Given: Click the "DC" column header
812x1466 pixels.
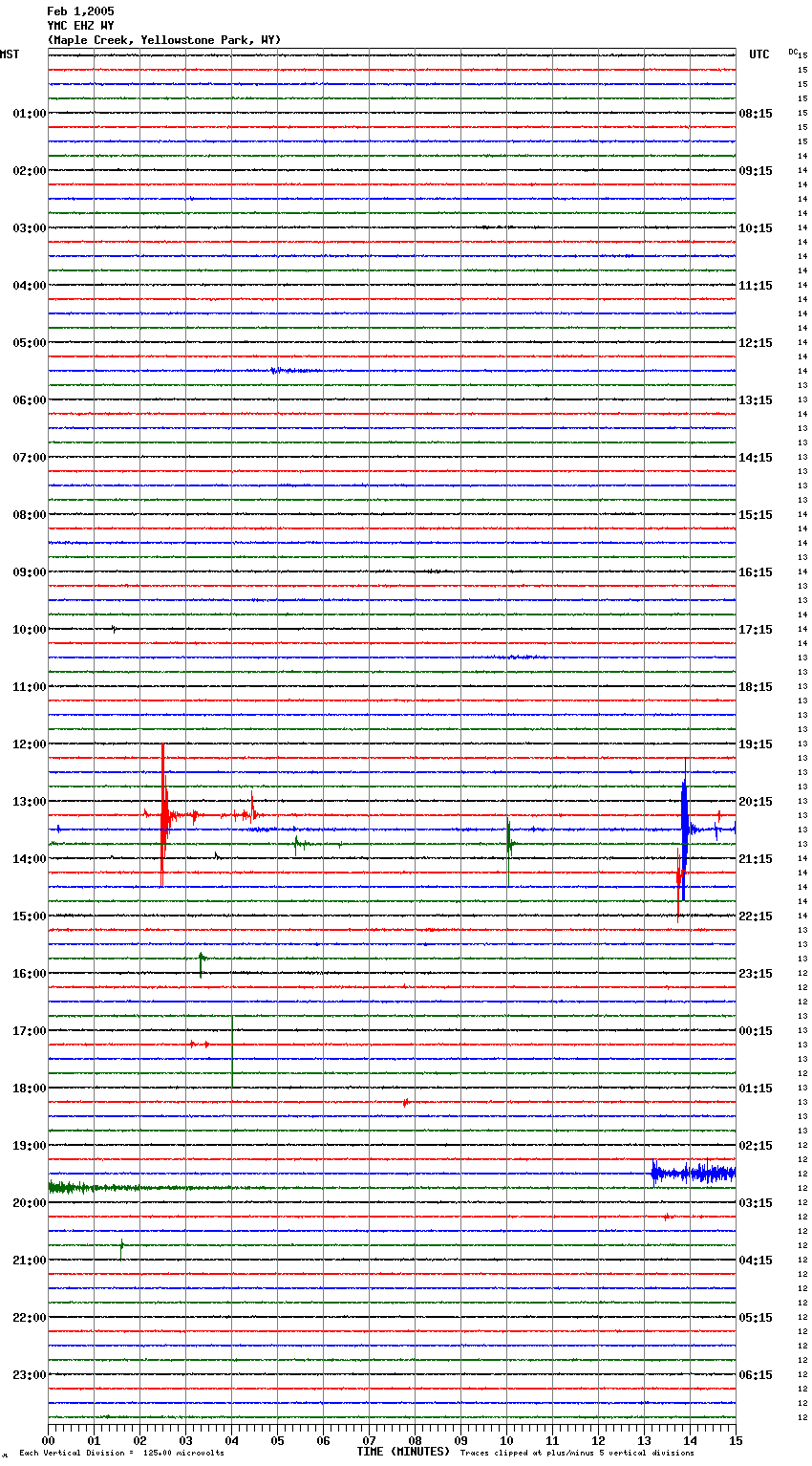Looking at the screenshot, I should pos(793,52).
